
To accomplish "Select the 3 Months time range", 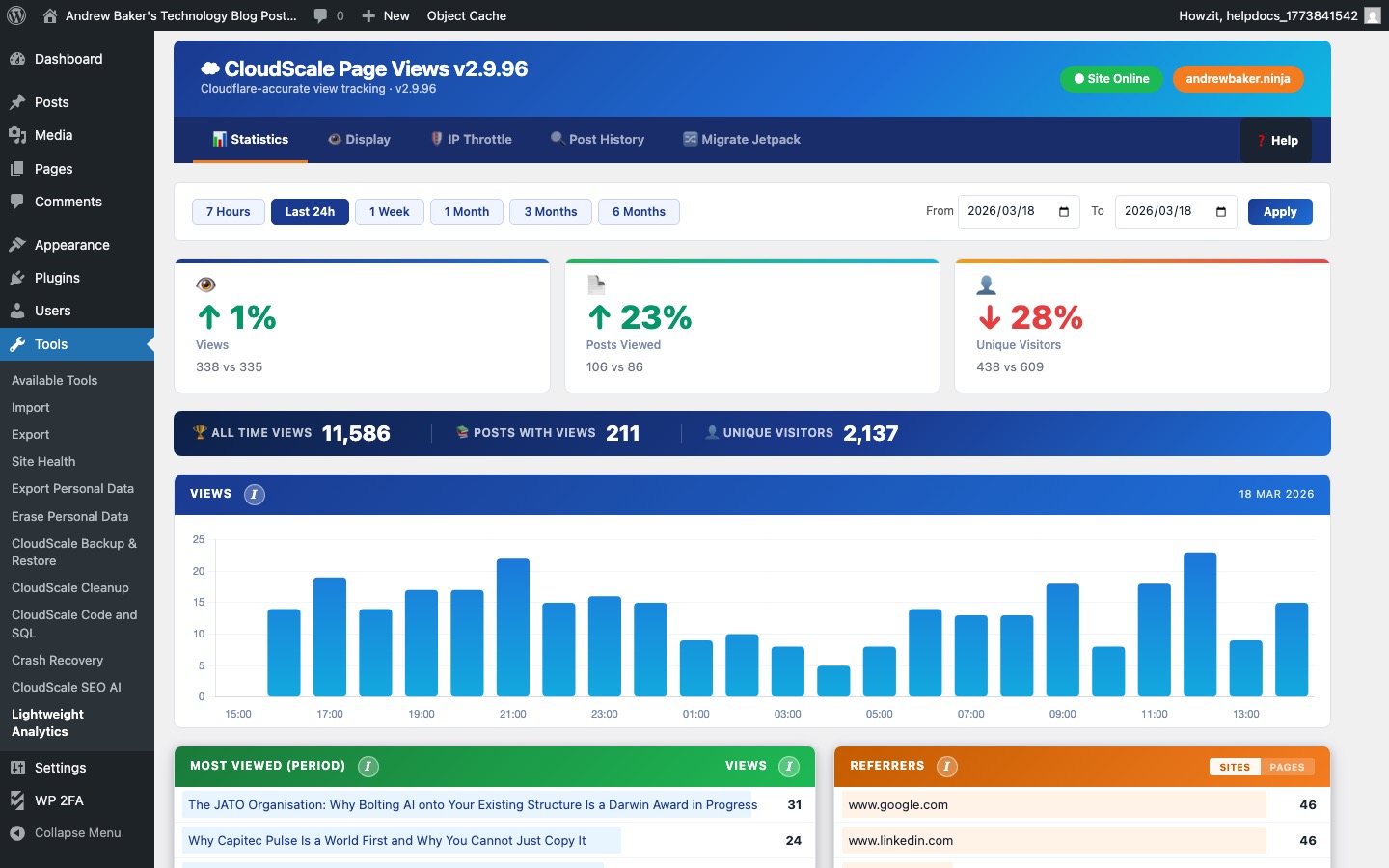I will 550,211.
